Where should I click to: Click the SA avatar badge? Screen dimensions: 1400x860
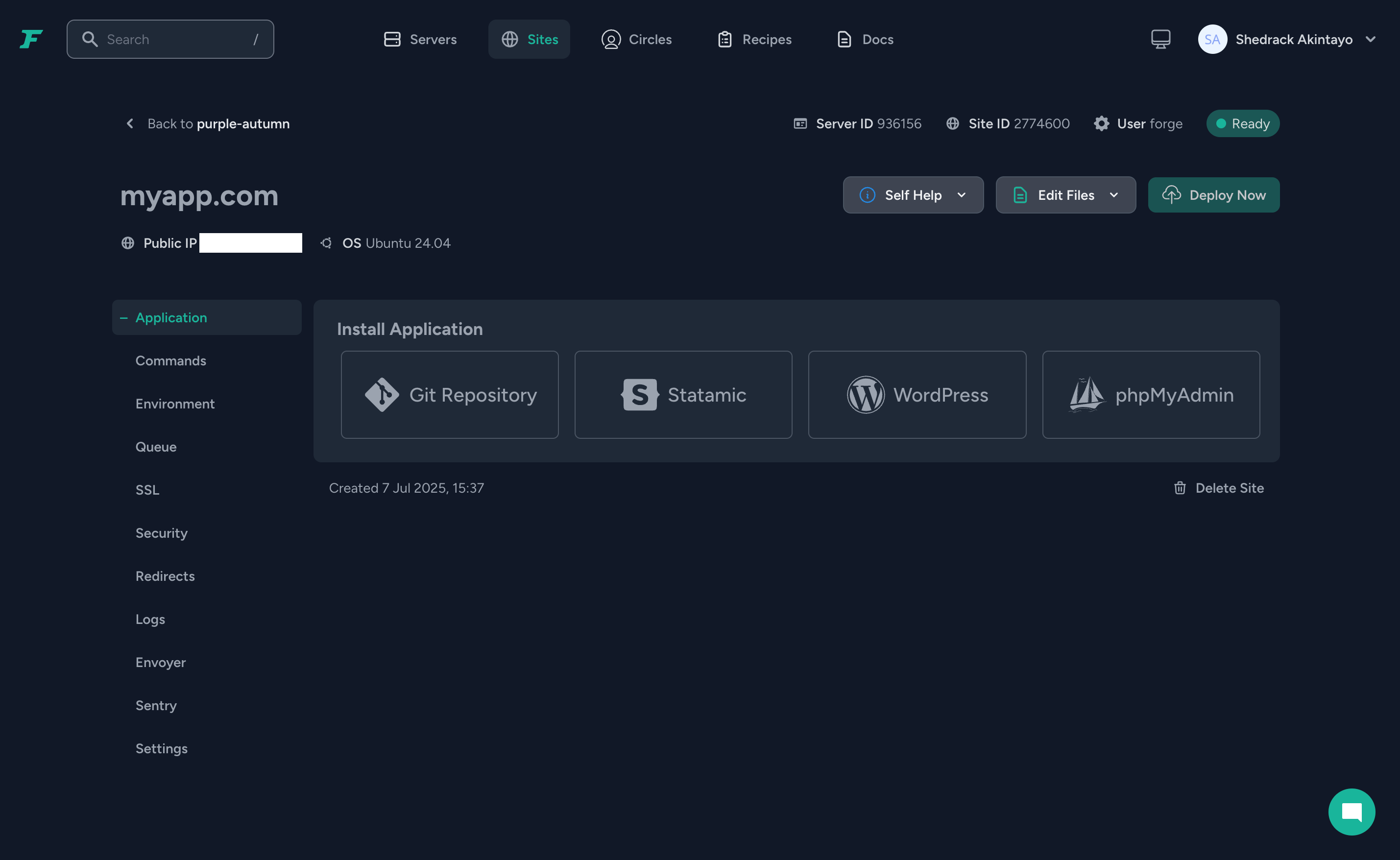(1212, 39)
